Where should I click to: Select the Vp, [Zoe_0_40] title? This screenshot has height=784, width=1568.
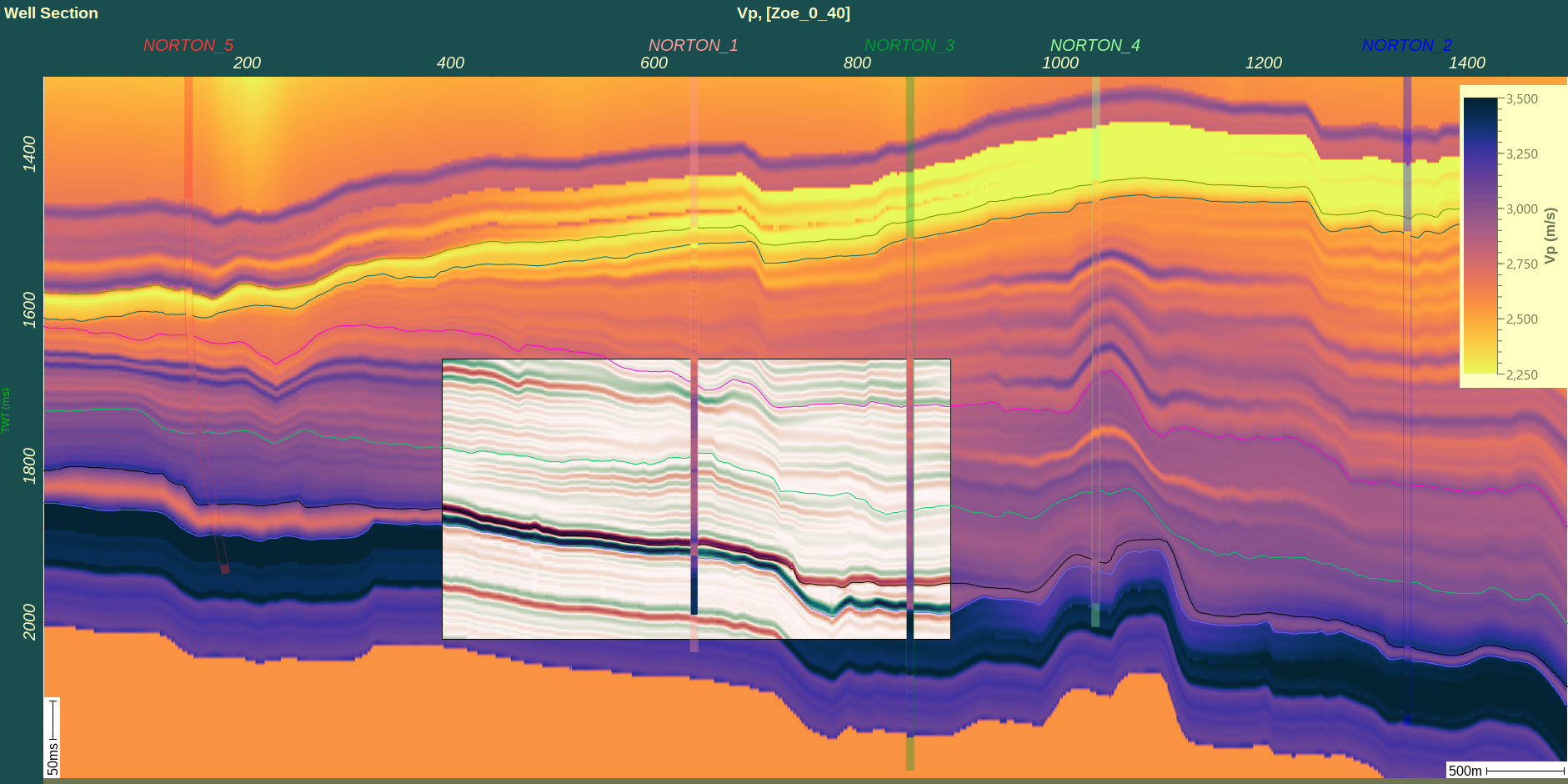(793, 13)
